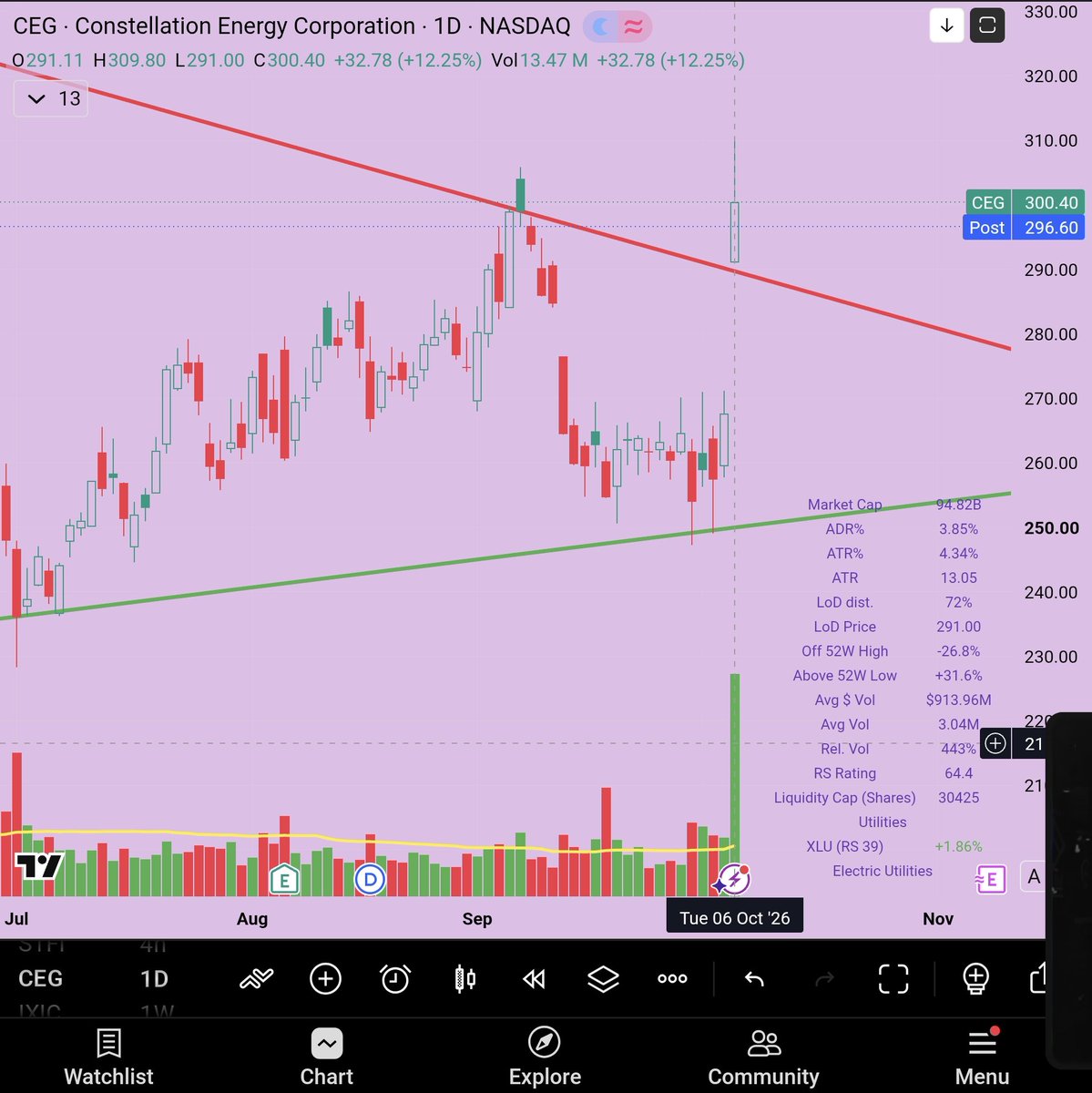Screen dimensions: 1092x1093
Task: Click the Rel. Vol 443% value
Action: pos(958,749)
